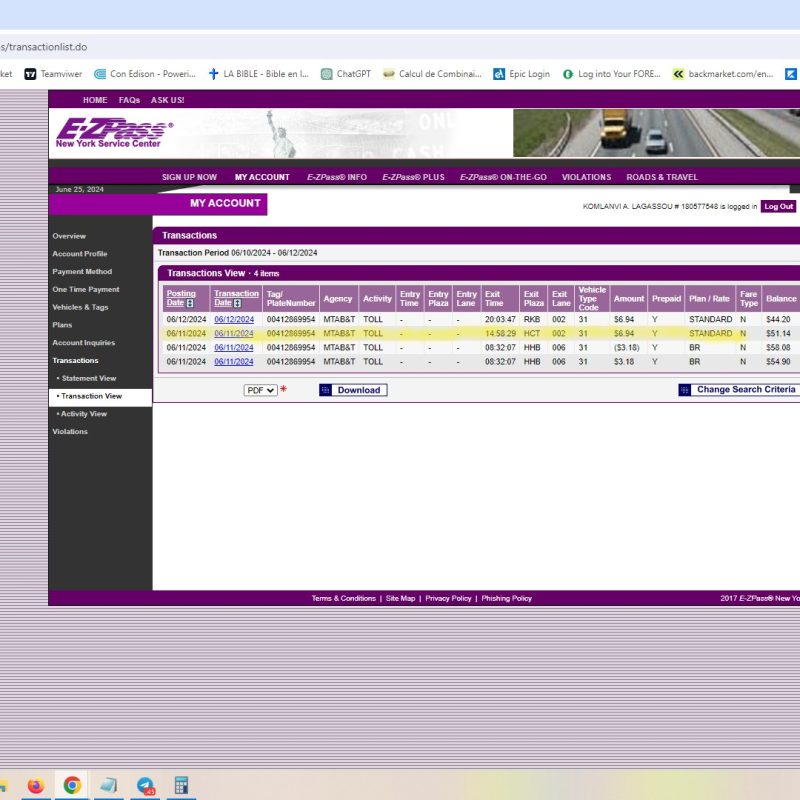Open Privacy Policy footer link
Image resolution: width=800 pixels, height=800 pixels.
coord(448,598)
